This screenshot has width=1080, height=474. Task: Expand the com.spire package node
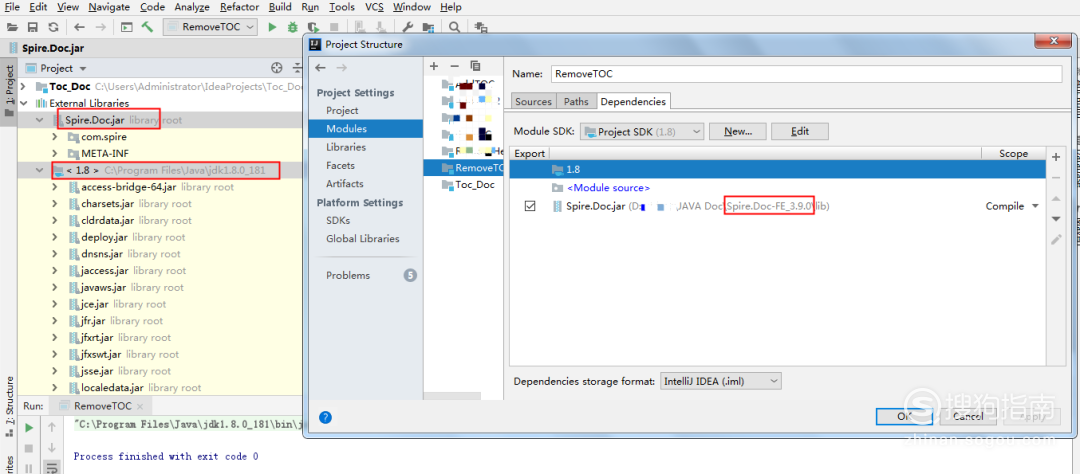[55, 136]
